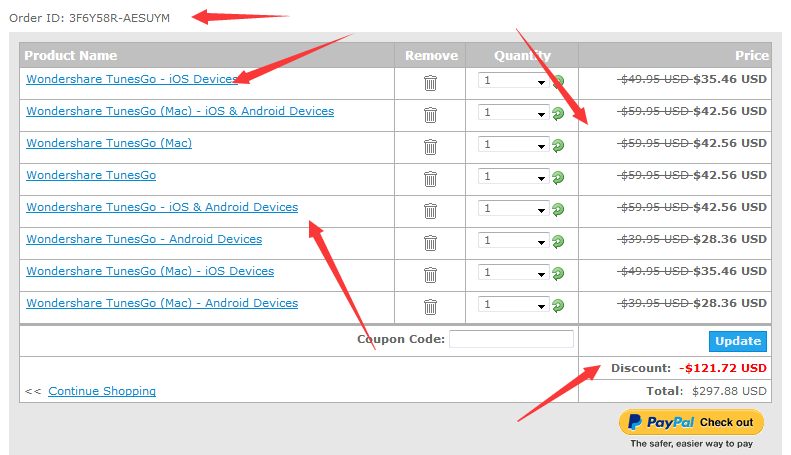Select quantity for TunesGo (Mac) - Android Devices
This screenshot has width=791, height=455.
[x=514, y=304]
